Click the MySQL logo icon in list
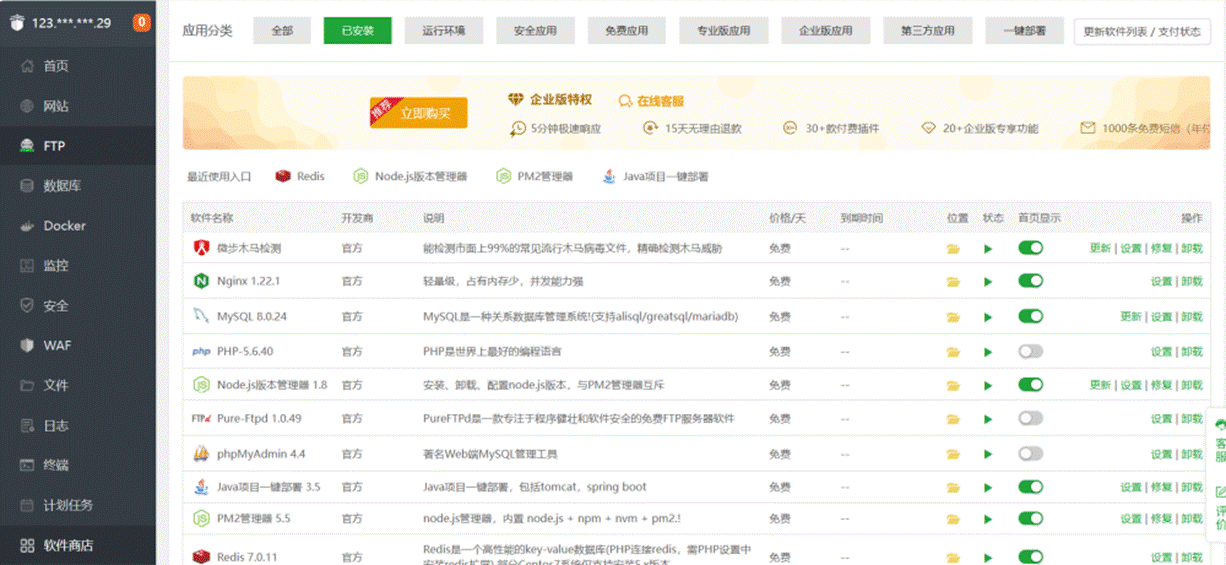 point(201,317)
